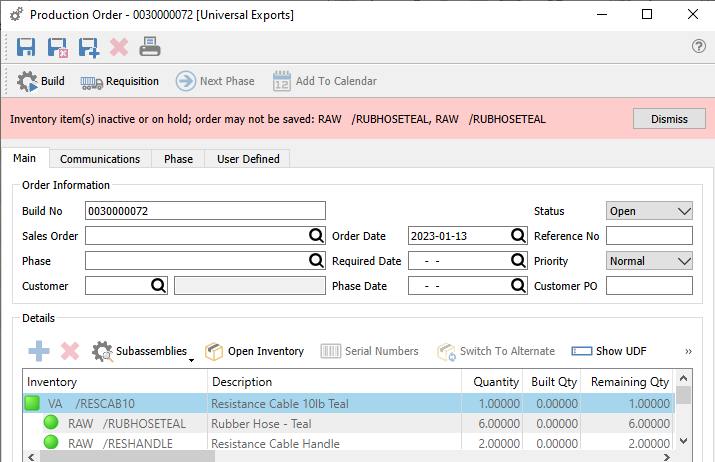715x462 pixels.
Task: Click the green circle beside RAW /RESHANDLE
Action: (51, 442)
